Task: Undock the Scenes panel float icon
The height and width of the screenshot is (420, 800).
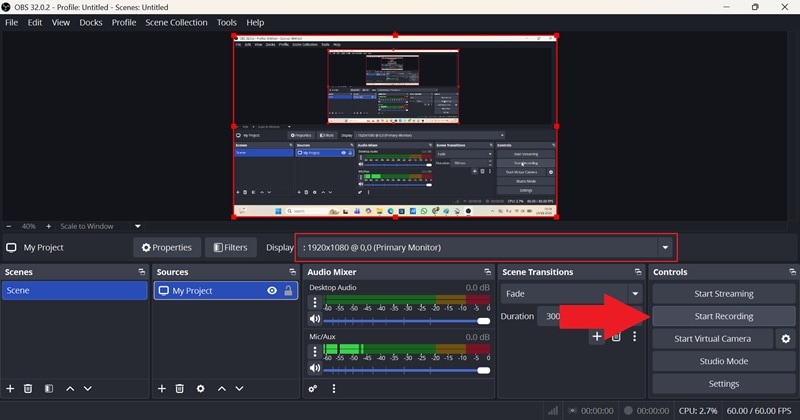Action: point(142,272)
